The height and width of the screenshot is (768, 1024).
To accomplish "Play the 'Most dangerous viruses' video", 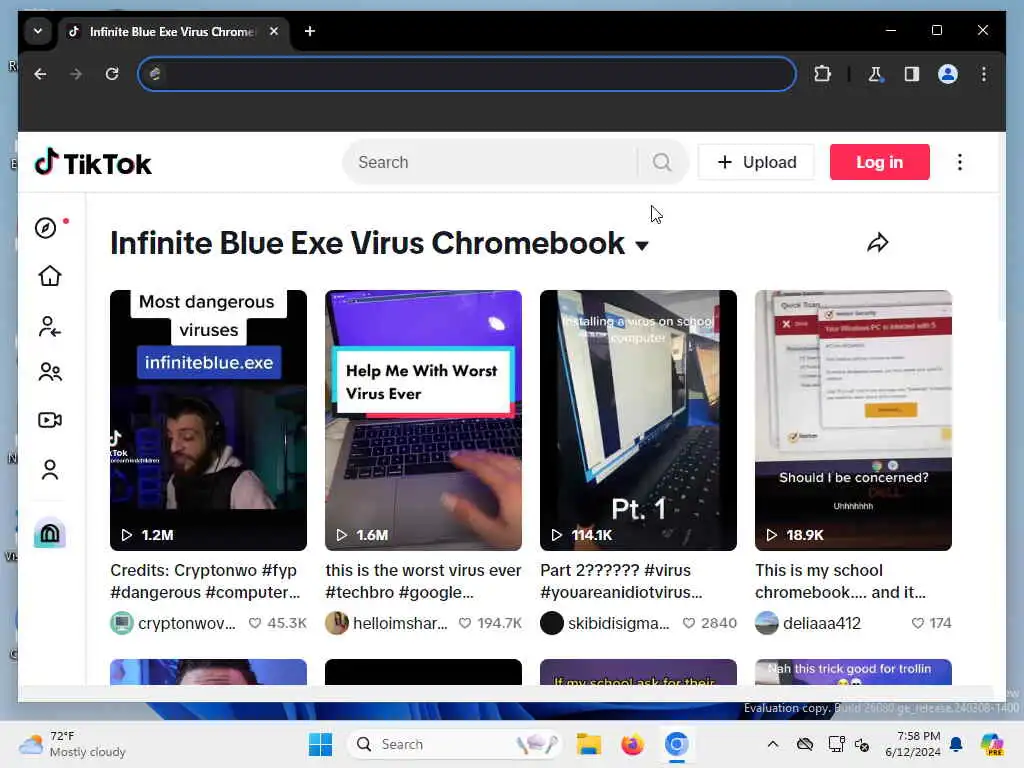I will [x=208, y=420].
